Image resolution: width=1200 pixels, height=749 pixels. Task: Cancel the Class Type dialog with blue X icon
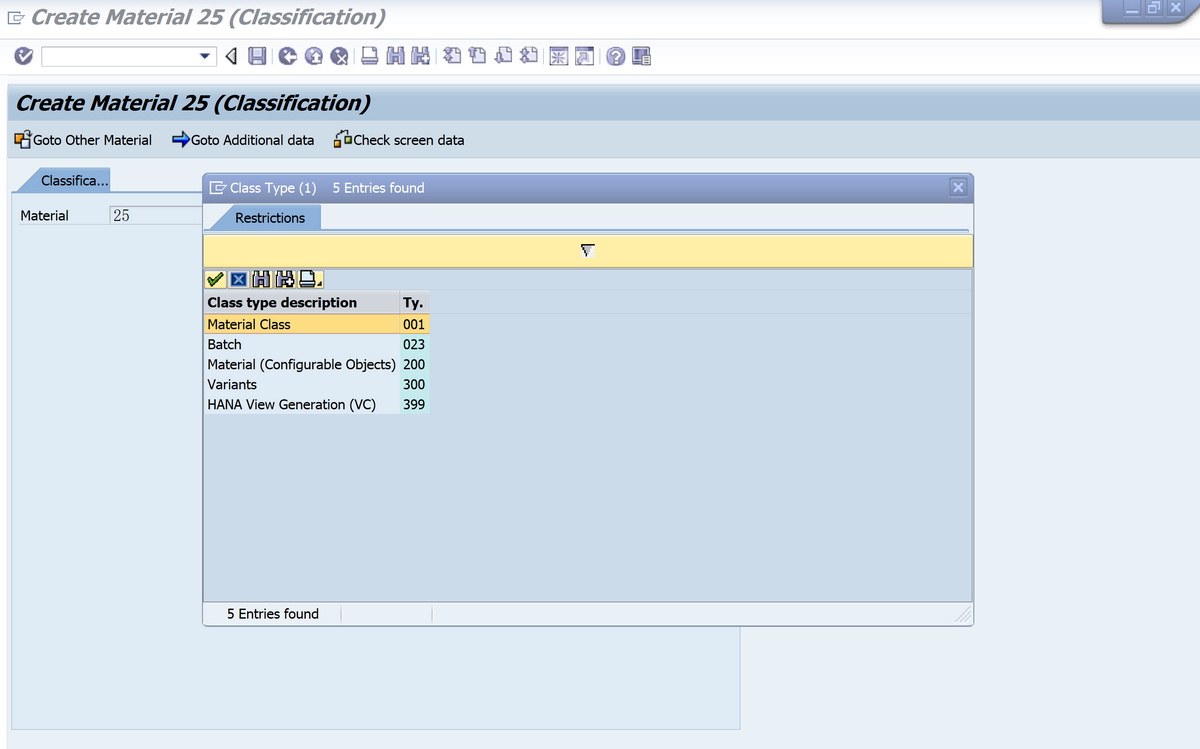pyautogui.click(x=237, y=279)
